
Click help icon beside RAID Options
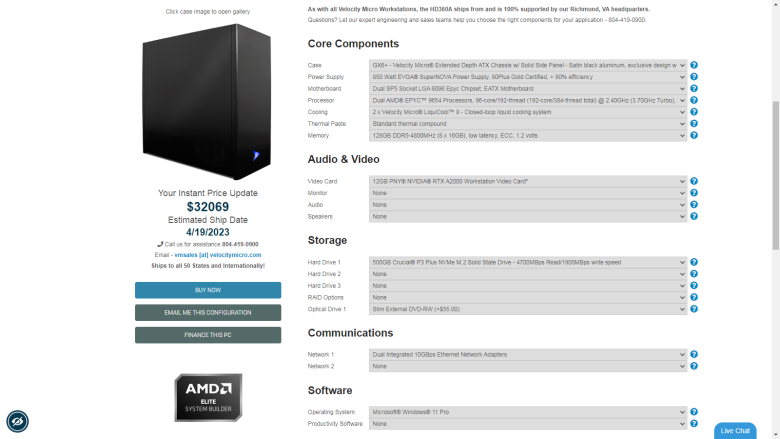click(694, 297)
